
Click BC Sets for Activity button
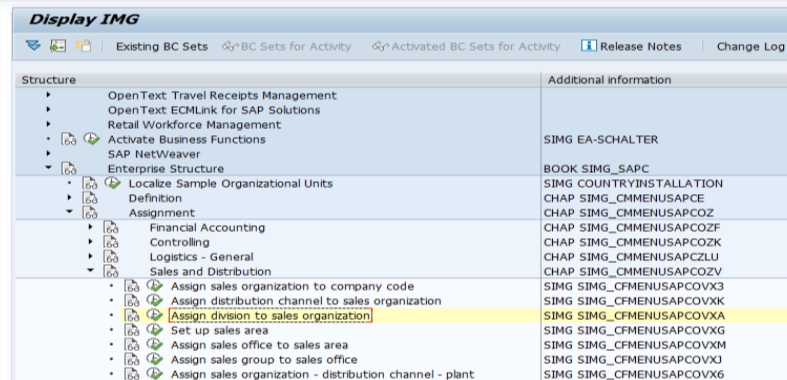coord(287,47)
